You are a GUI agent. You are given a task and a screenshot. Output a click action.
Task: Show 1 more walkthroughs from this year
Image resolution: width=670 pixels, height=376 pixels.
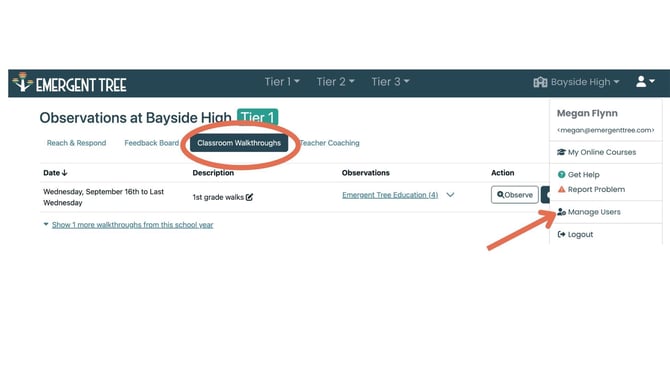tap(132, 225)
